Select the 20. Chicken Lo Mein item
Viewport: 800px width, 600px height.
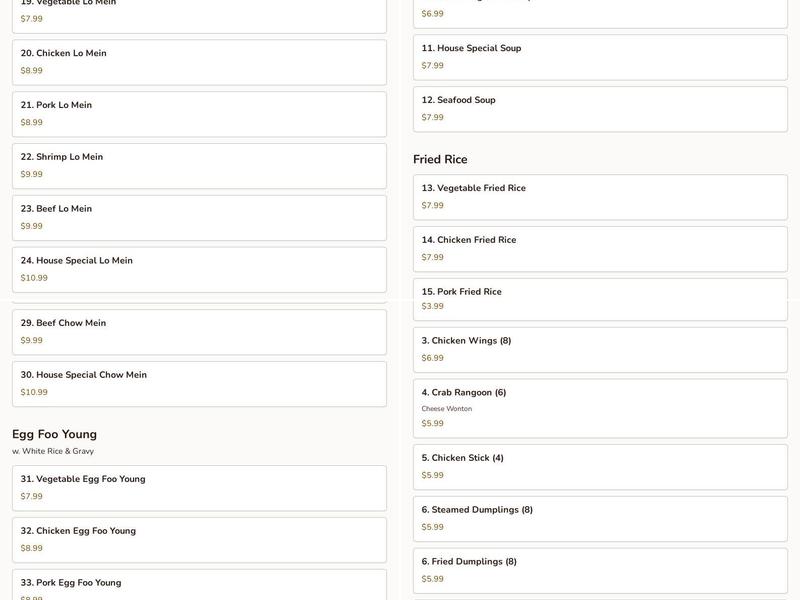coord(199,62)
